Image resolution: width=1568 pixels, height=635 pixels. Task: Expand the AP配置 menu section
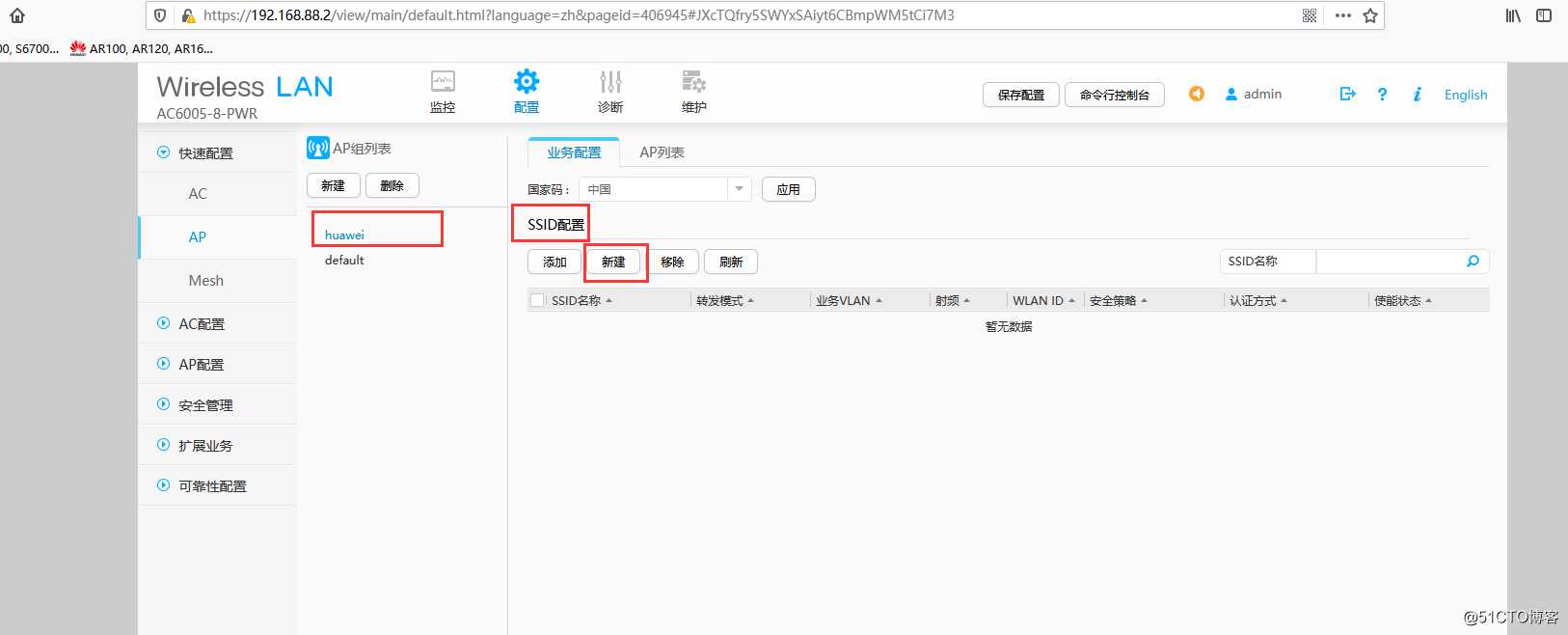tap(163, 364)
